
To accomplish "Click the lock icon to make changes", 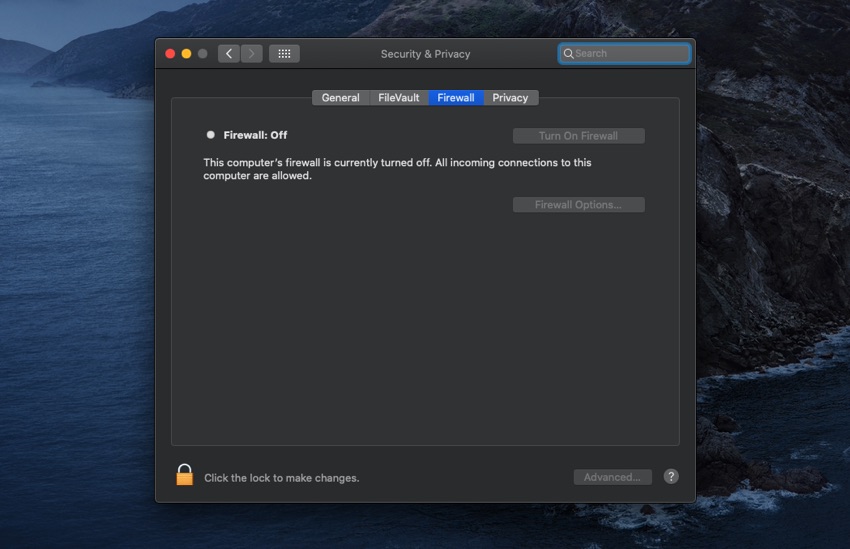I will (184, 475).
